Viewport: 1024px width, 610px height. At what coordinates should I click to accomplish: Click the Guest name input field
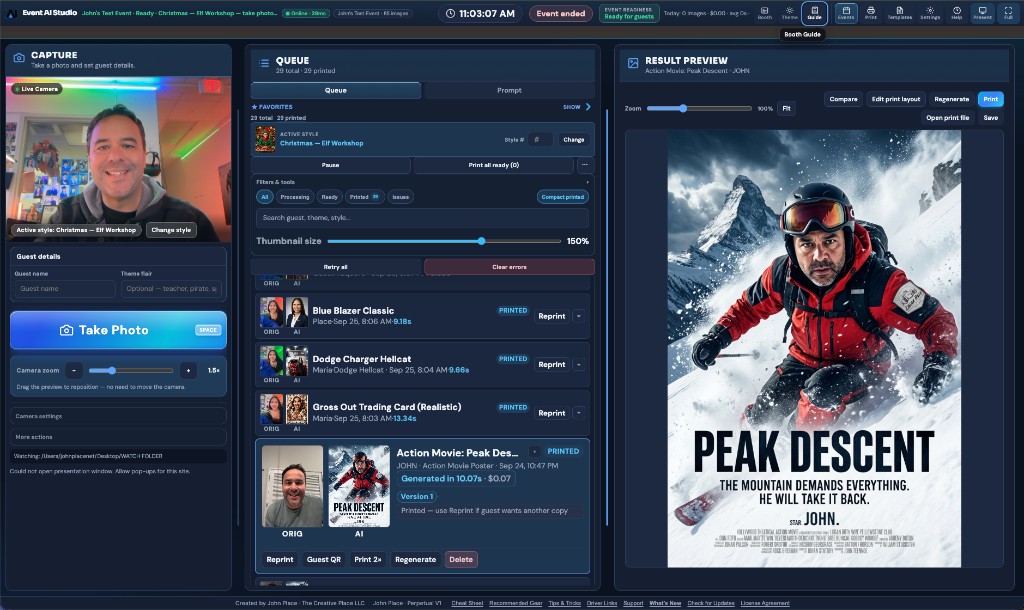65,288
